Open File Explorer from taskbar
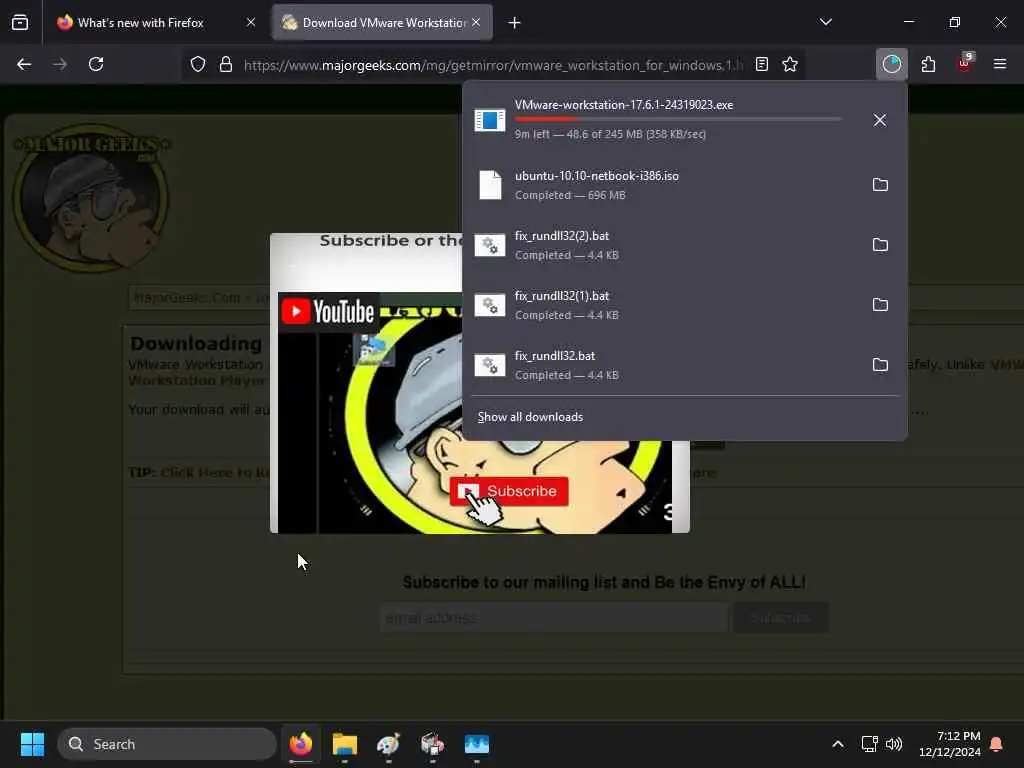 tap(345, 744)
